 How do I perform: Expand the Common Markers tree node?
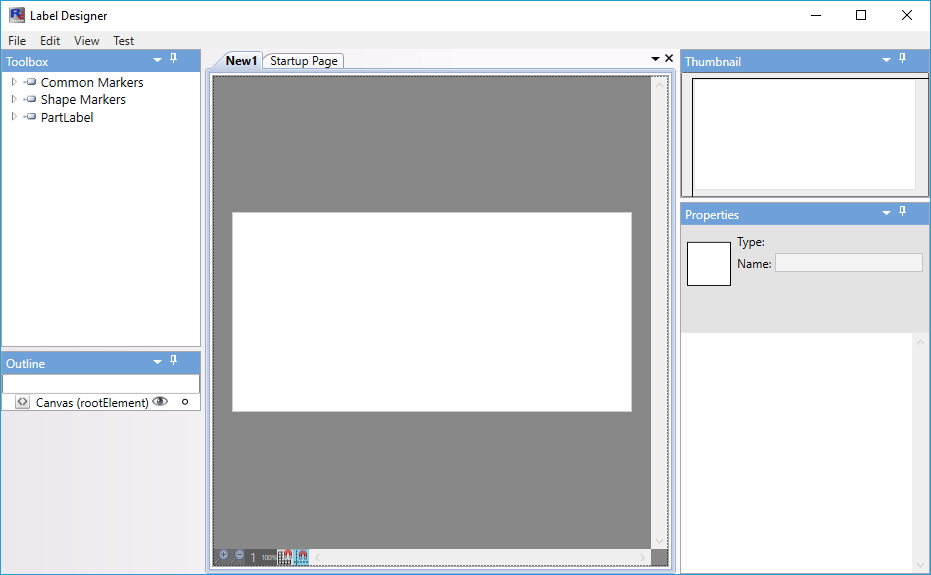14,82
